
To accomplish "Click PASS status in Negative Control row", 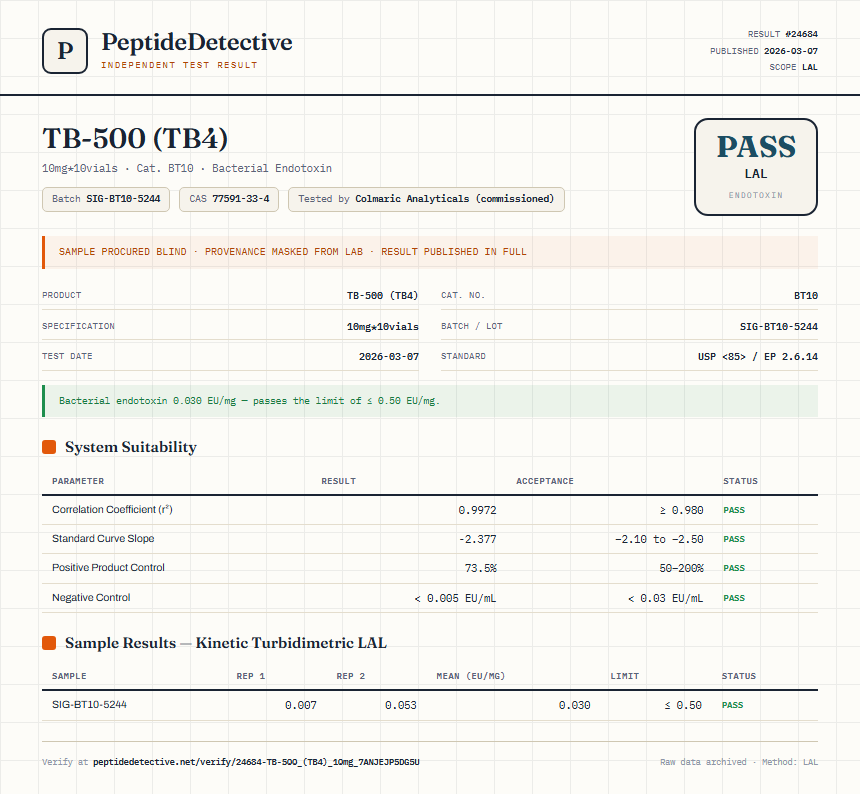I will (734, 598).
